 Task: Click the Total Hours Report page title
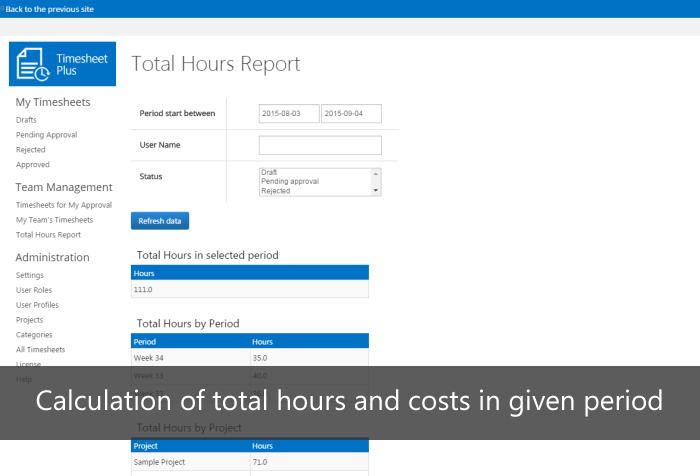[x=216, y=64]
